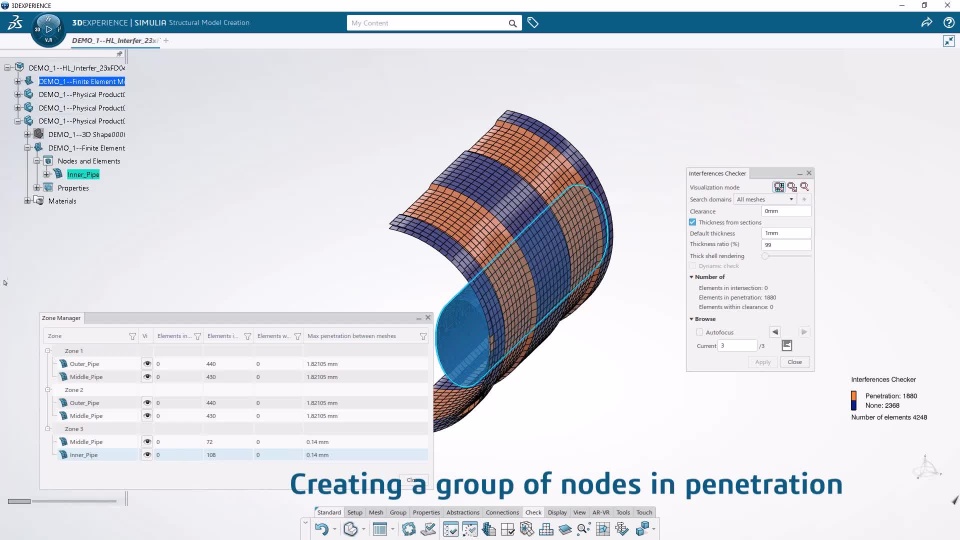Image resolution: width=960 pixels, height=540 pixels.
Task: Click the Interferences Checker toolbar icon
Action: click(x=527, y=529)
